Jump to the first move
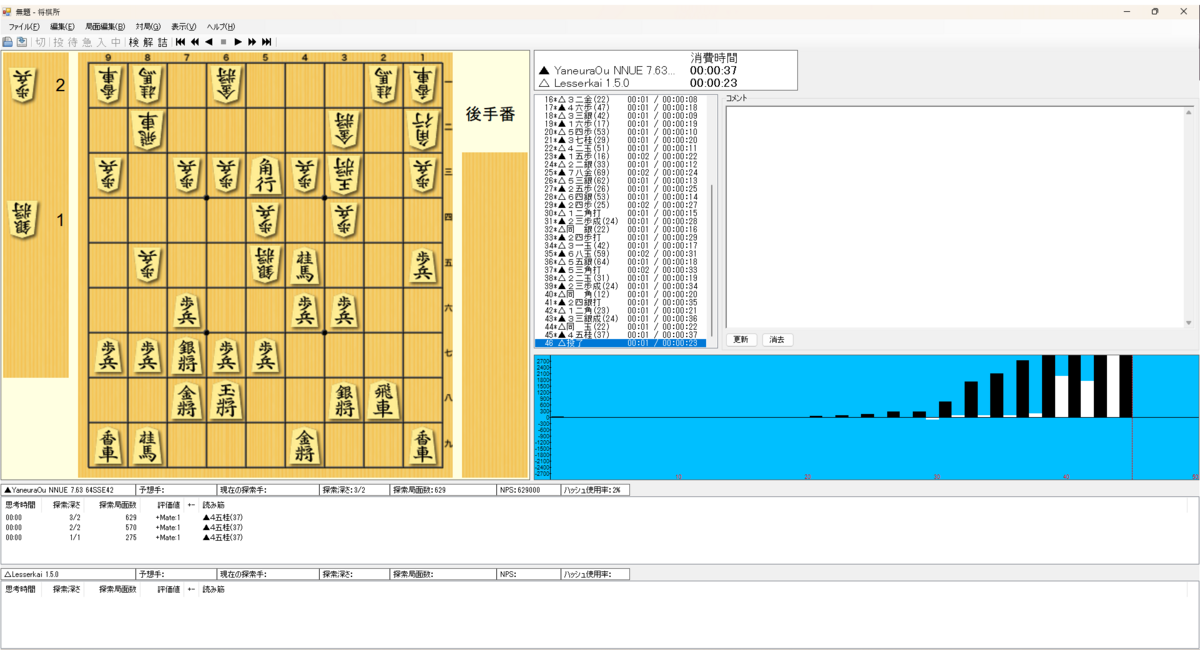The width and height of the screenshot is (1200, 650). pos(179,40)
